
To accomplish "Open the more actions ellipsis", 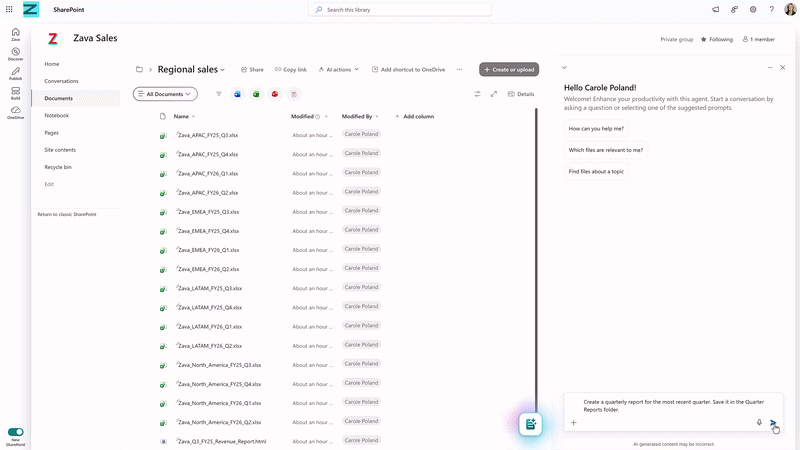I will pos(459,69).
